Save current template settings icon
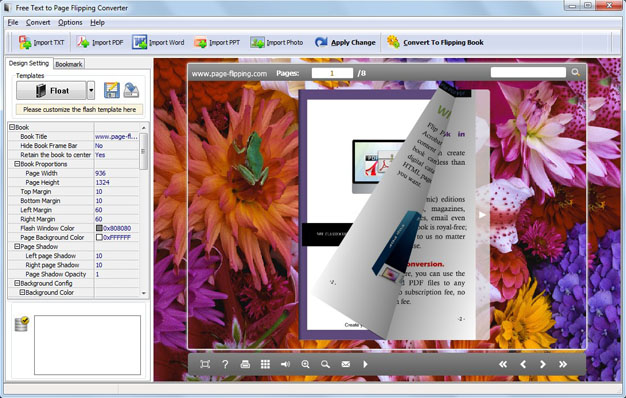 (111, 90)
